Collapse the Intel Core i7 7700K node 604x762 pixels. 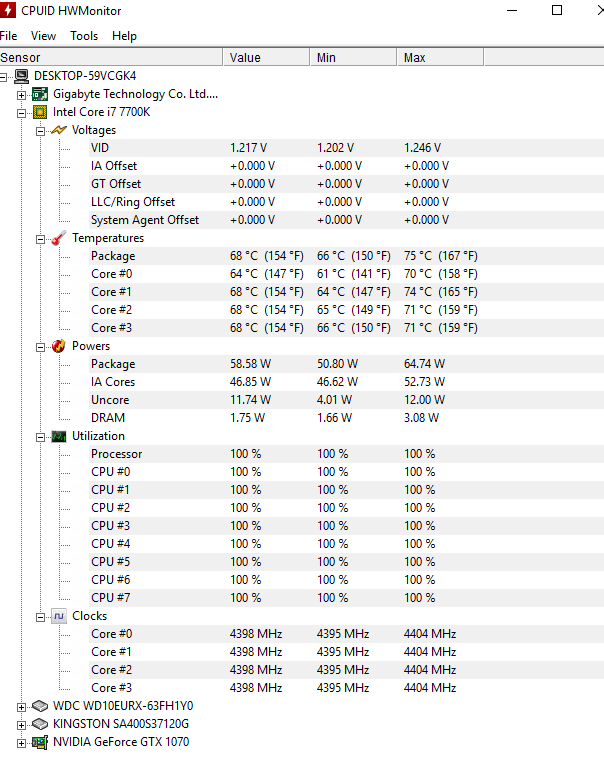click(21, 113)
